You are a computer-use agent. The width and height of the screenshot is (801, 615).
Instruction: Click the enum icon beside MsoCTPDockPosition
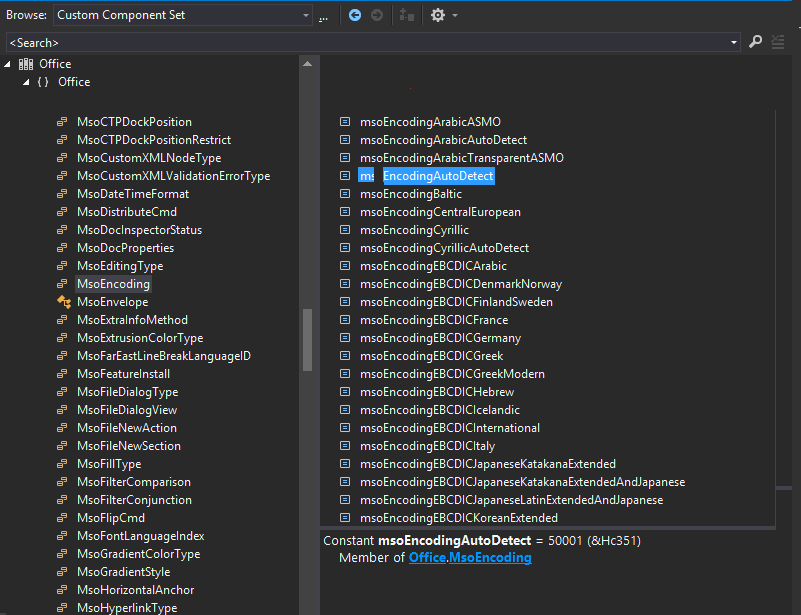(62, 122)
